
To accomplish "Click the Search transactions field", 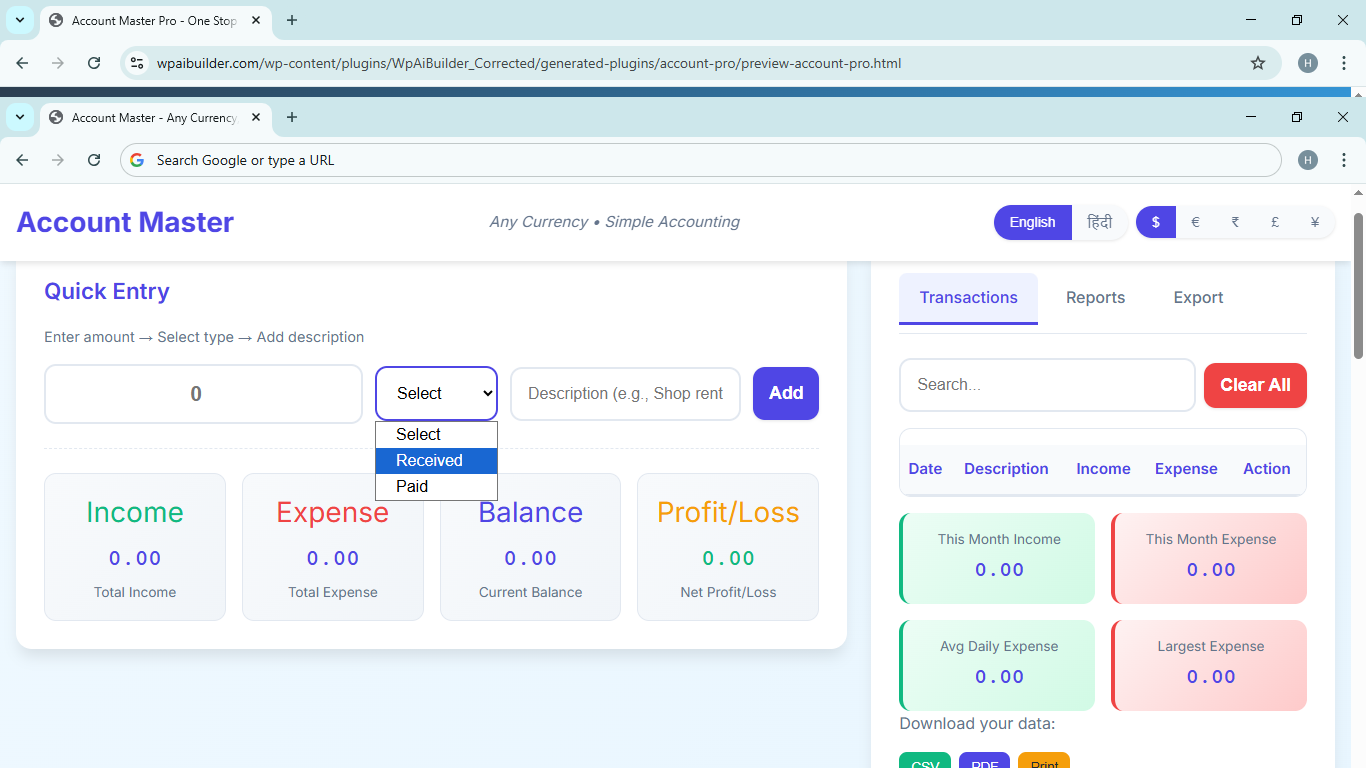I will pos(1046,385).
